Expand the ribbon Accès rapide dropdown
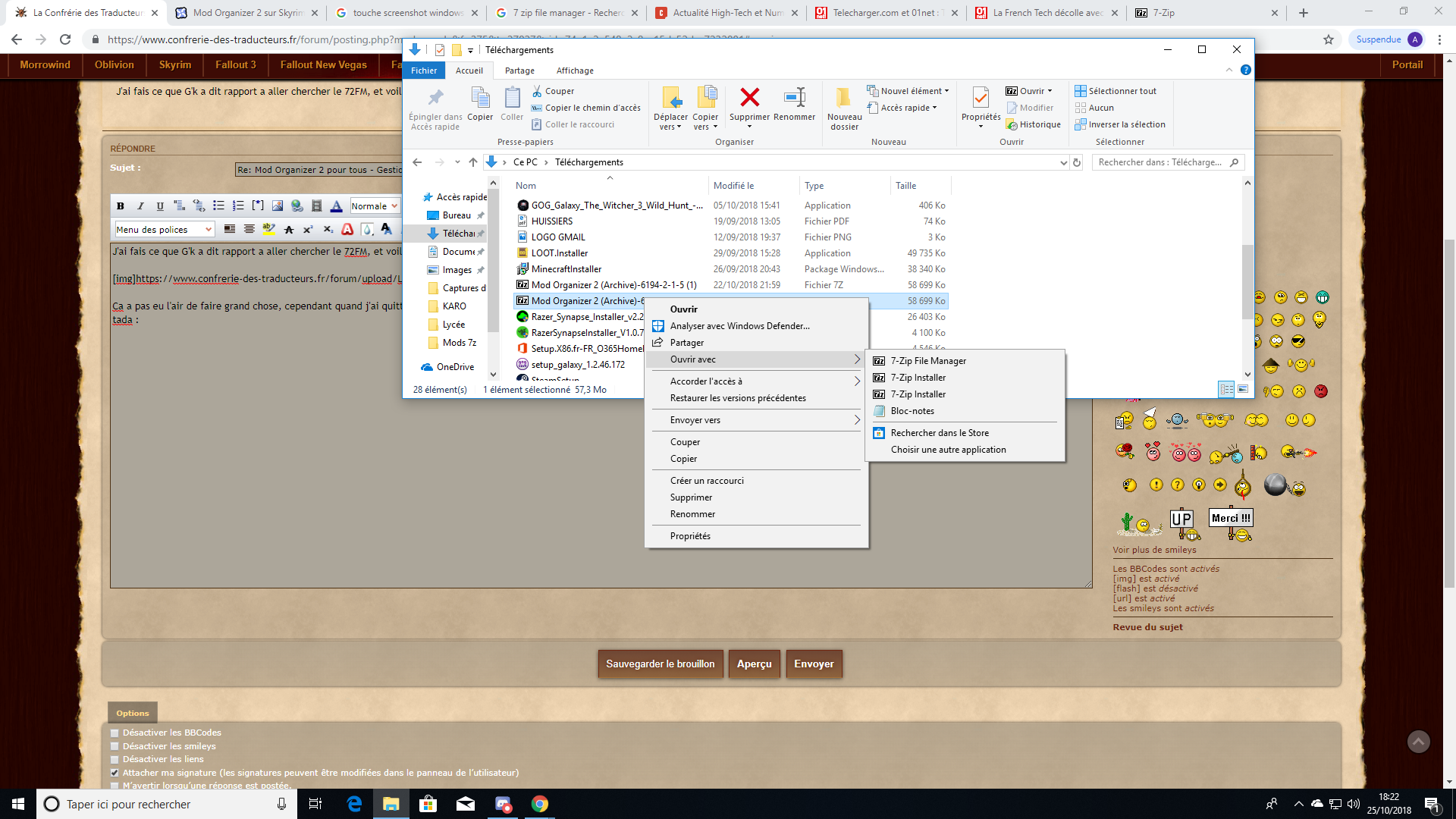Image resolution: width=1456 pixels, height=819 pixels. coord(902,108)
